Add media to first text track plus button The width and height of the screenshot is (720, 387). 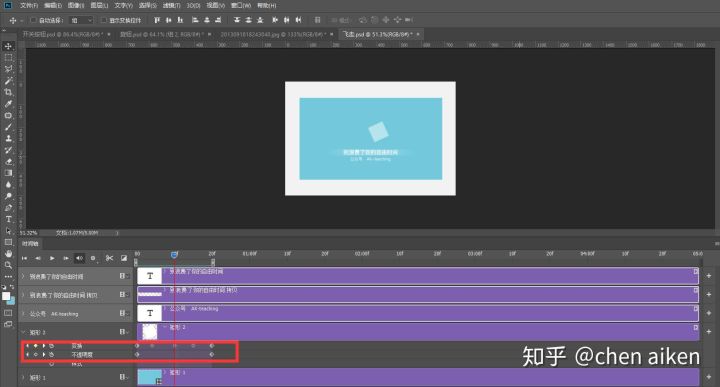(709, 276)
